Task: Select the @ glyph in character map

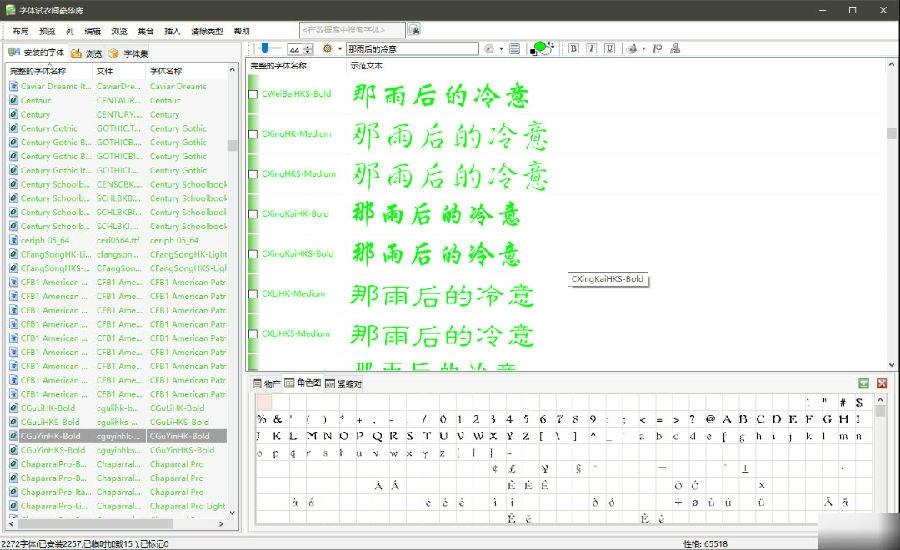Action: click(710, 419)
